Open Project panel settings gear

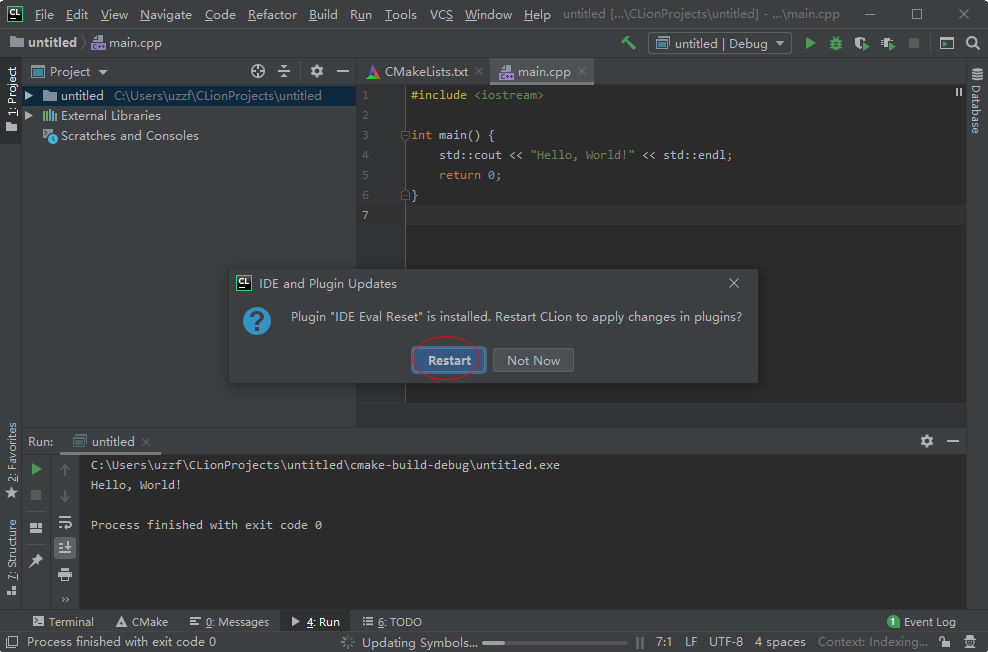pyautogui.click(x=317, y=71)
